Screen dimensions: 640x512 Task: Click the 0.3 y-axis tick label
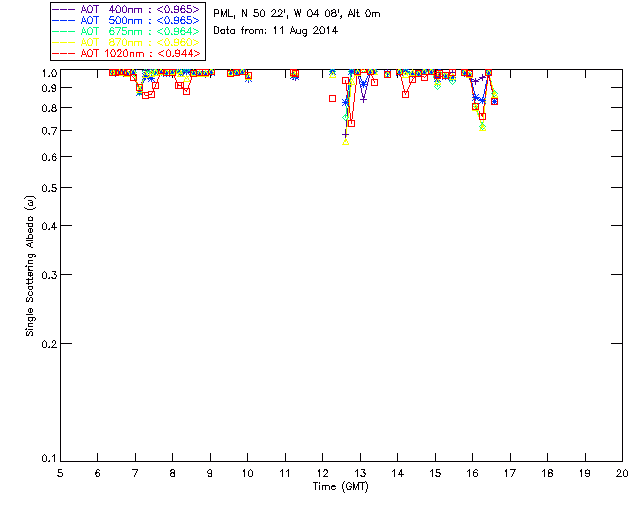[49, 275]
